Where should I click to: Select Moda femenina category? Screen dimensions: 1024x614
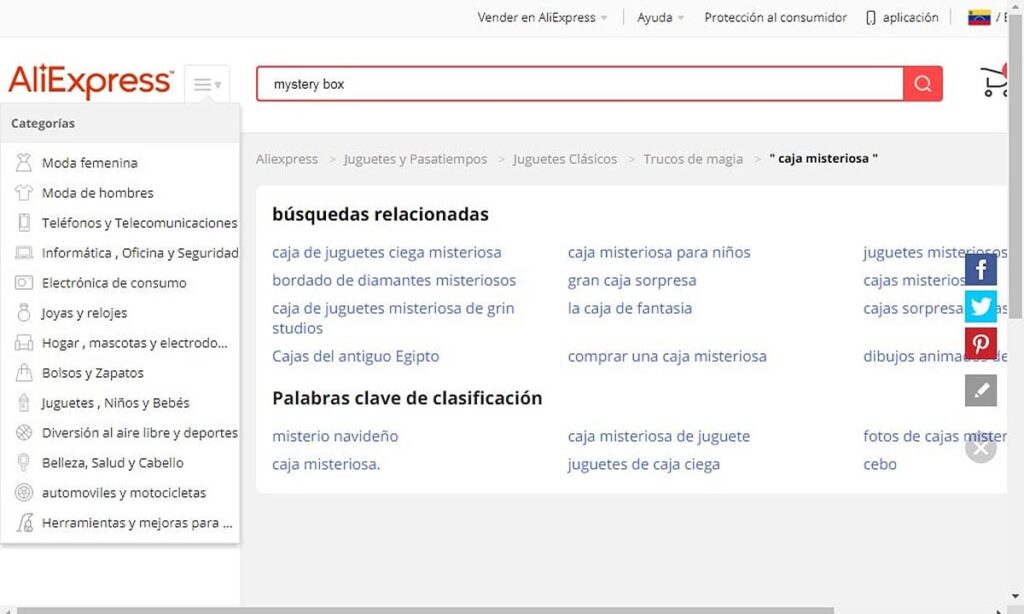coord(89,163)
